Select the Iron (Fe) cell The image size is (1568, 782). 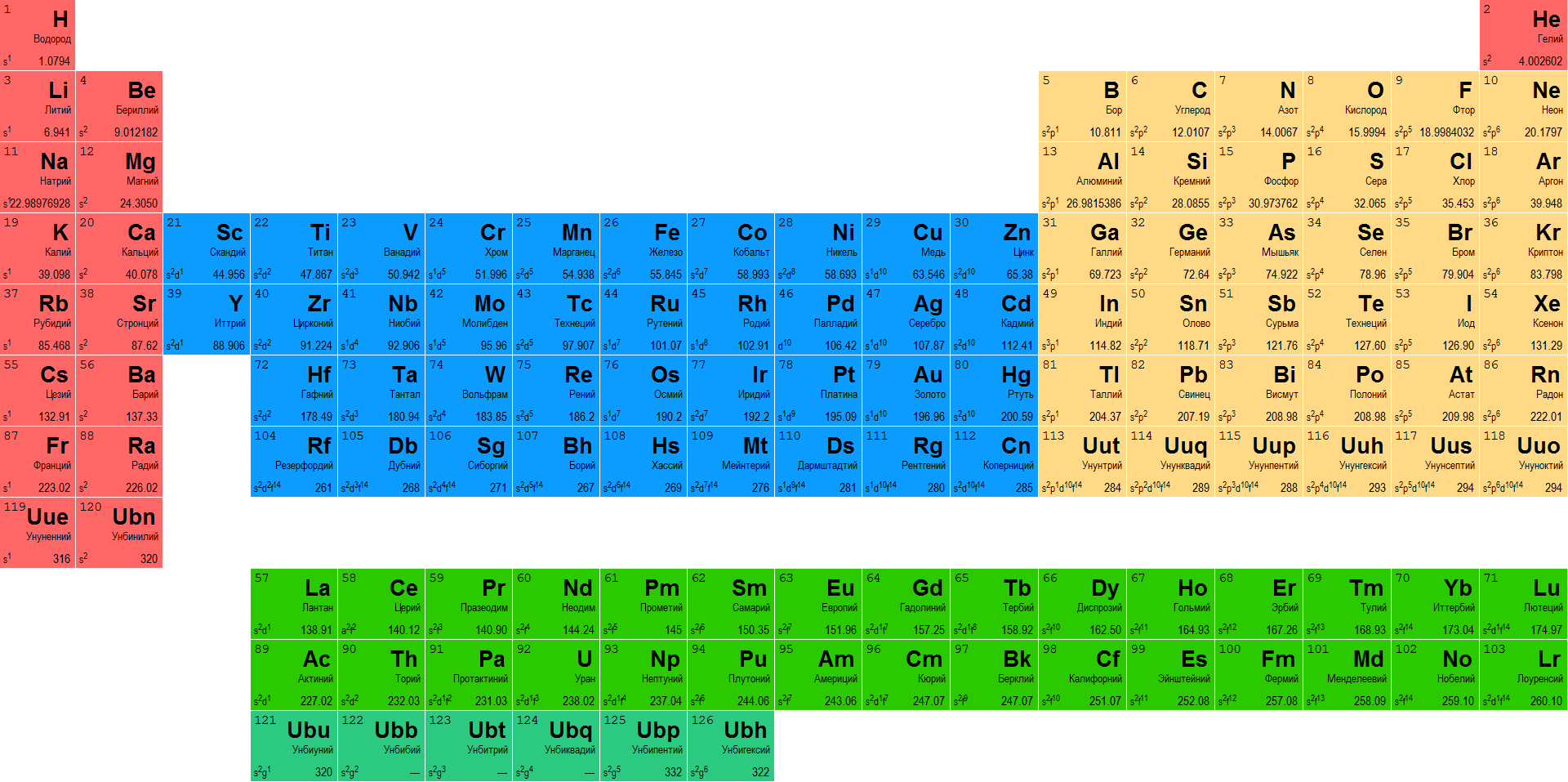coord(644,248)
